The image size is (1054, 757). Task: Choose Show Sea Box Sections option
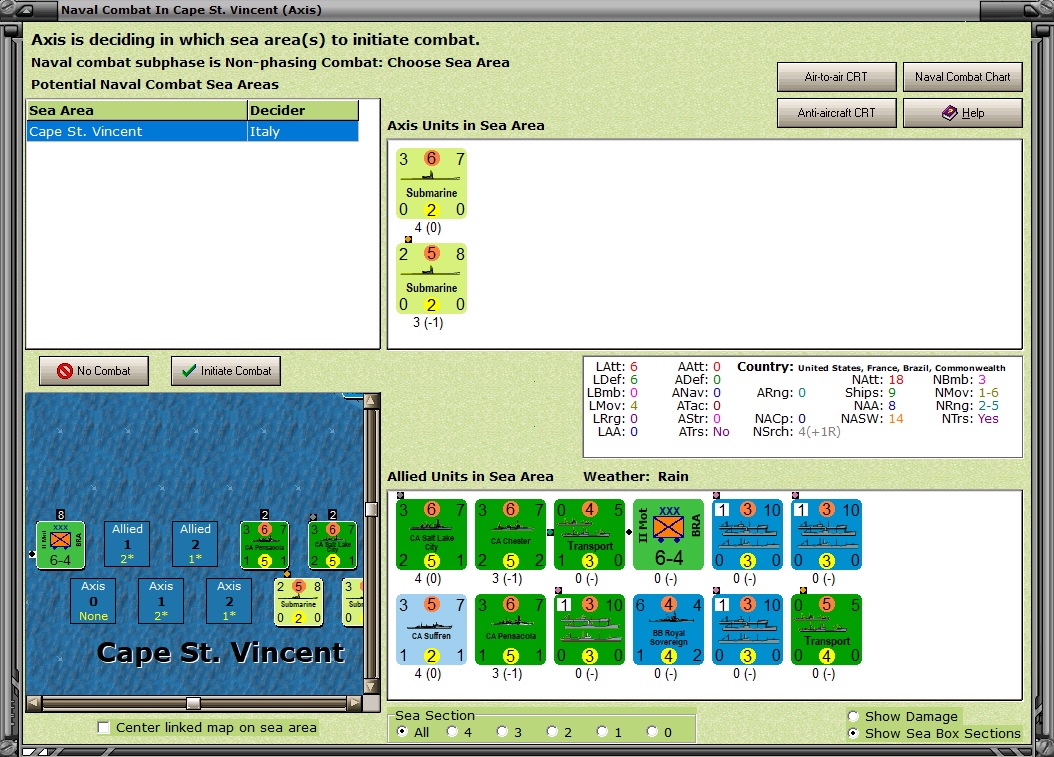click(x=854, y=733)
